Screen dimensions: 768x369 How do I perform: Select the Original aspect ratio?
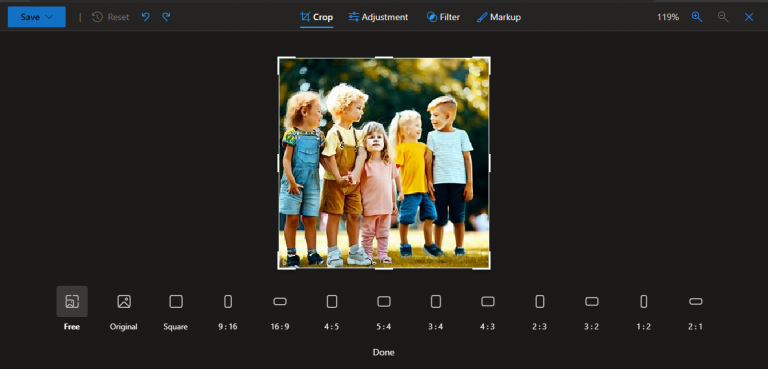124,310
